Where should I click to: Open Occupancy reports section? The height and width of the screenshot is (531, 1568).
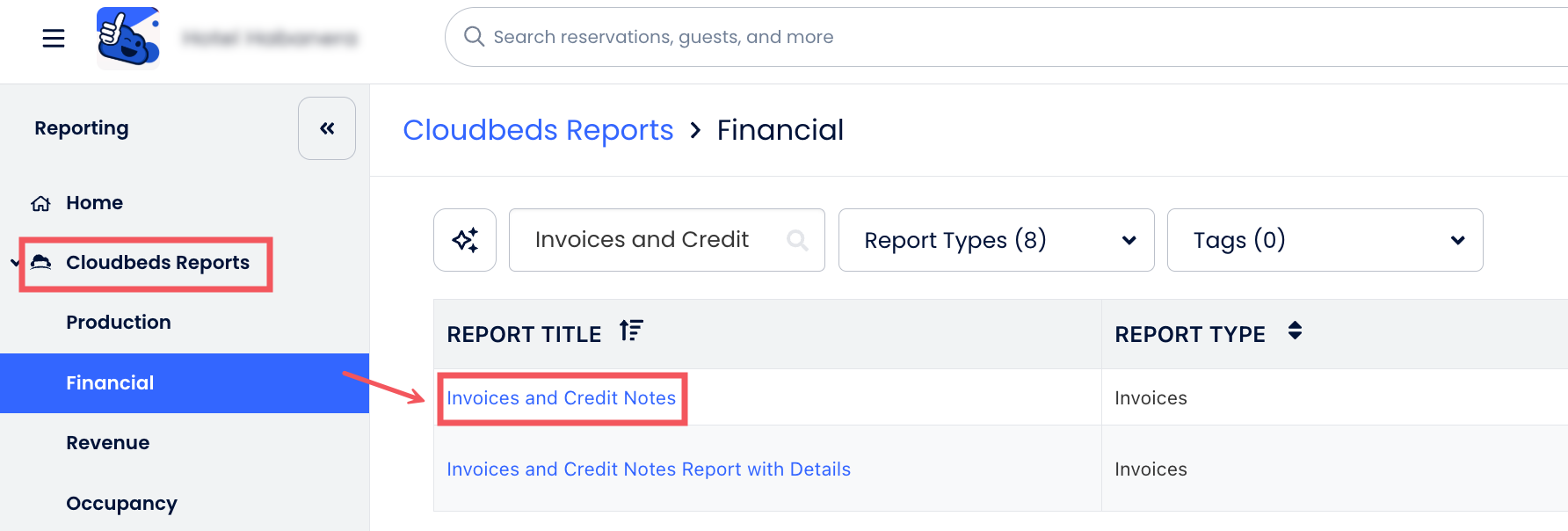coord(122,504)
